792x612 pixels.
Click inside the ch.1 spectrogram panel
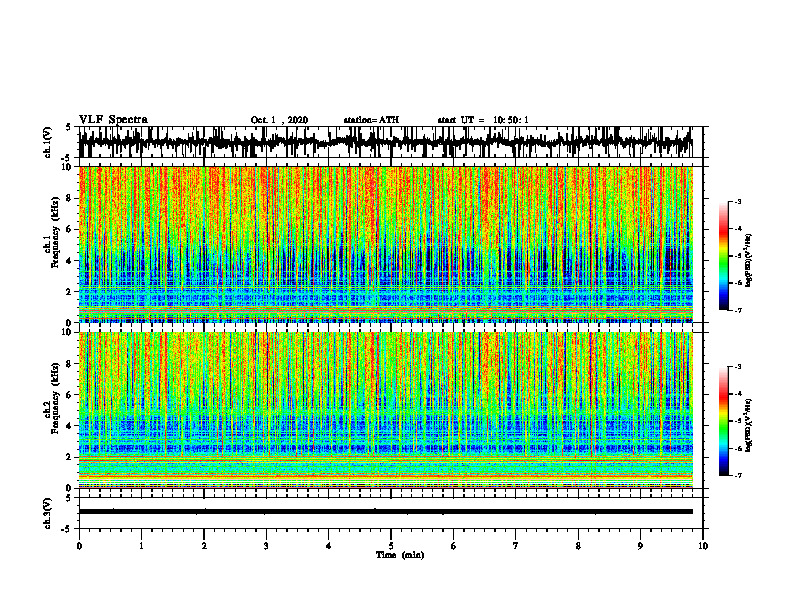pyautogui.click(x=386, y=244)
